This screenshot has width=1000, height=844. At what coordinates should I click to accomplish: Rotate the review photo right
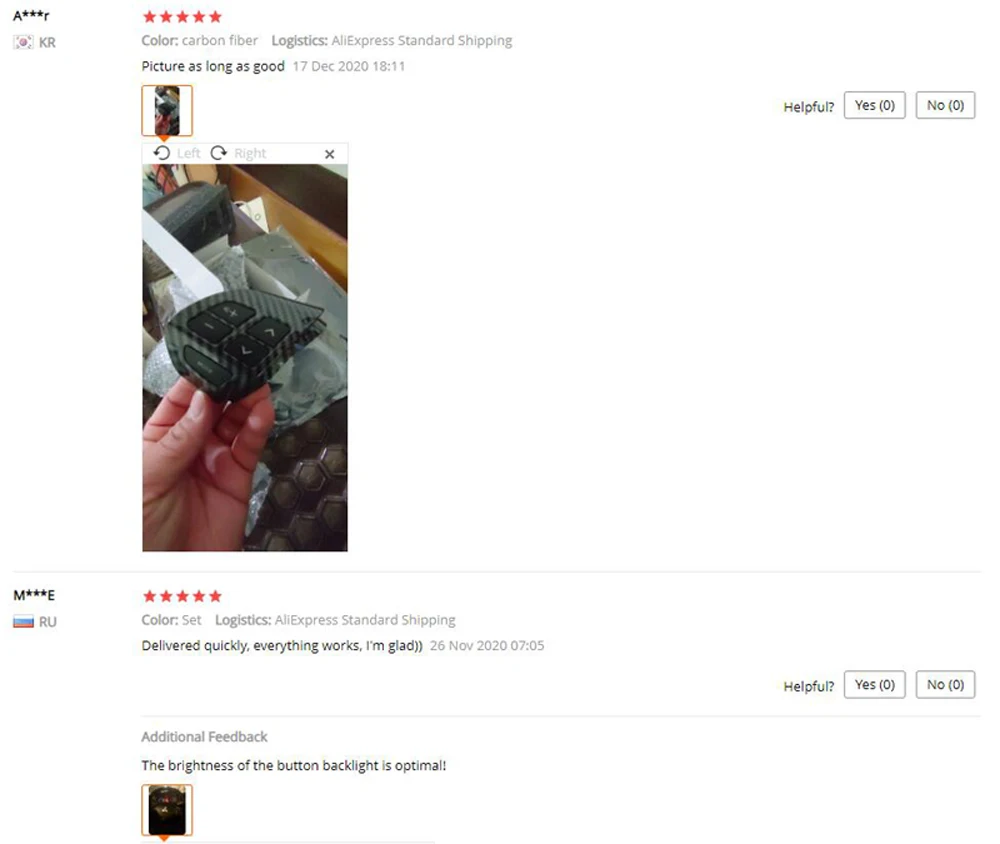point(219,153)
